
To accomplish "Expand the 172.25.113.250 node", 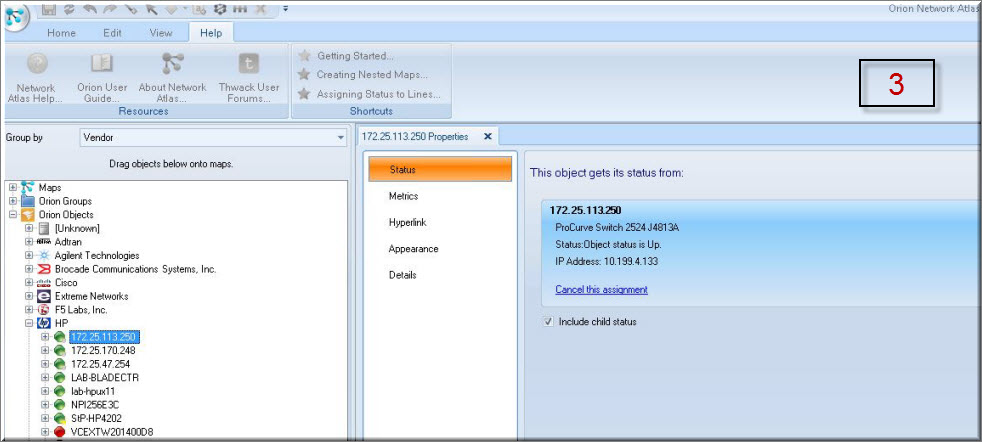I will [44, 337].
